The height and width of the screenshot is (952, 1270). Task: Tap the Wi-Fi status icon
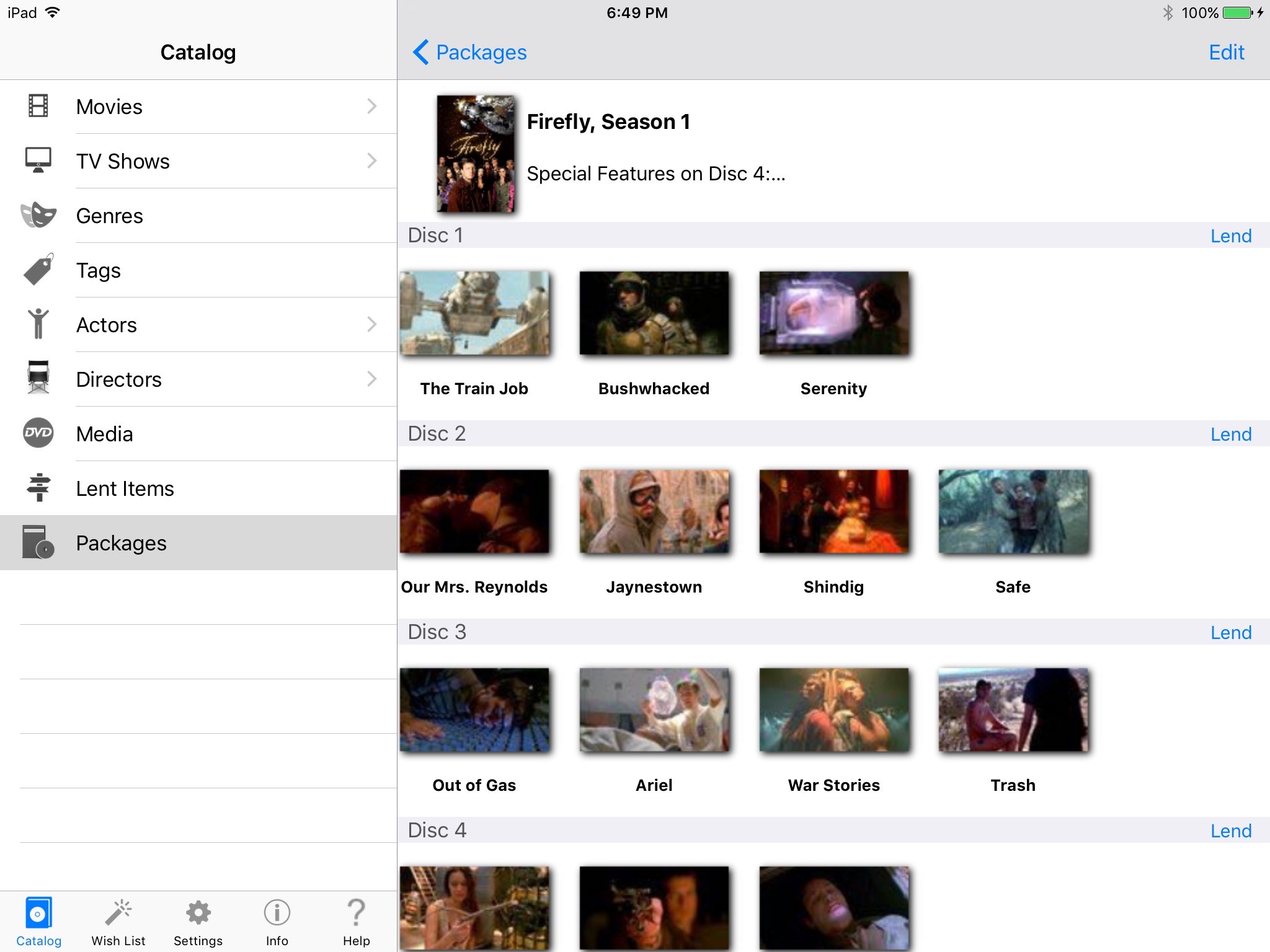(x=53, y=12)
